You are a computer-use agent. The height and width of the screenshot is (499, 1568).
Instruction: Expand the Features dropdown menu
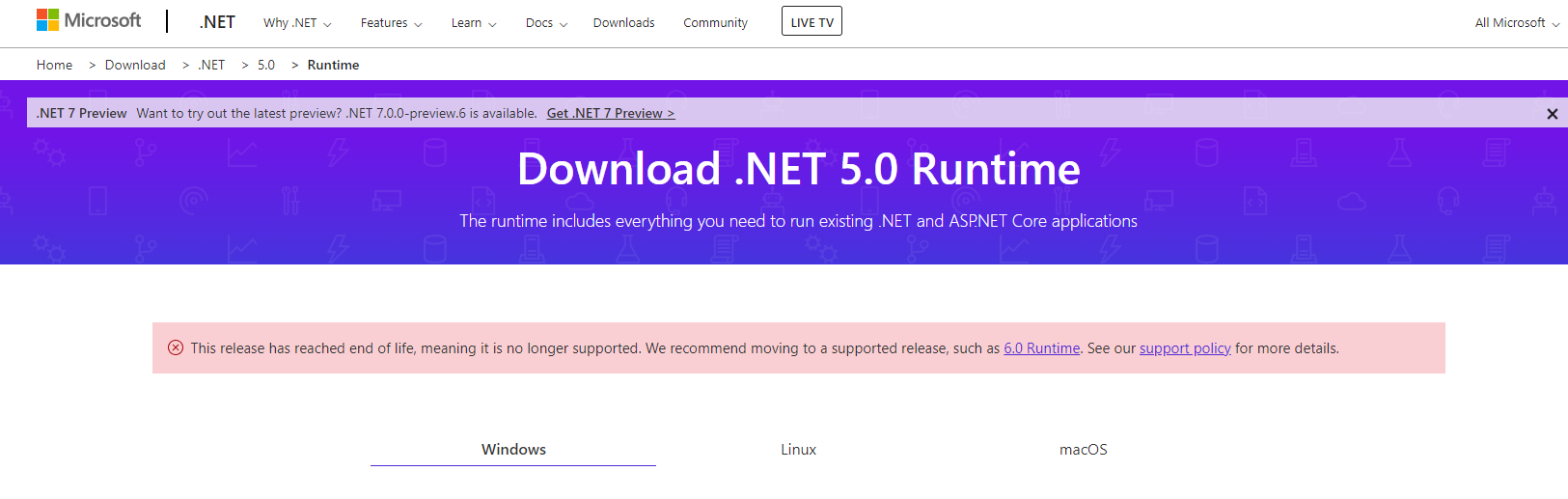click(391, 23)
